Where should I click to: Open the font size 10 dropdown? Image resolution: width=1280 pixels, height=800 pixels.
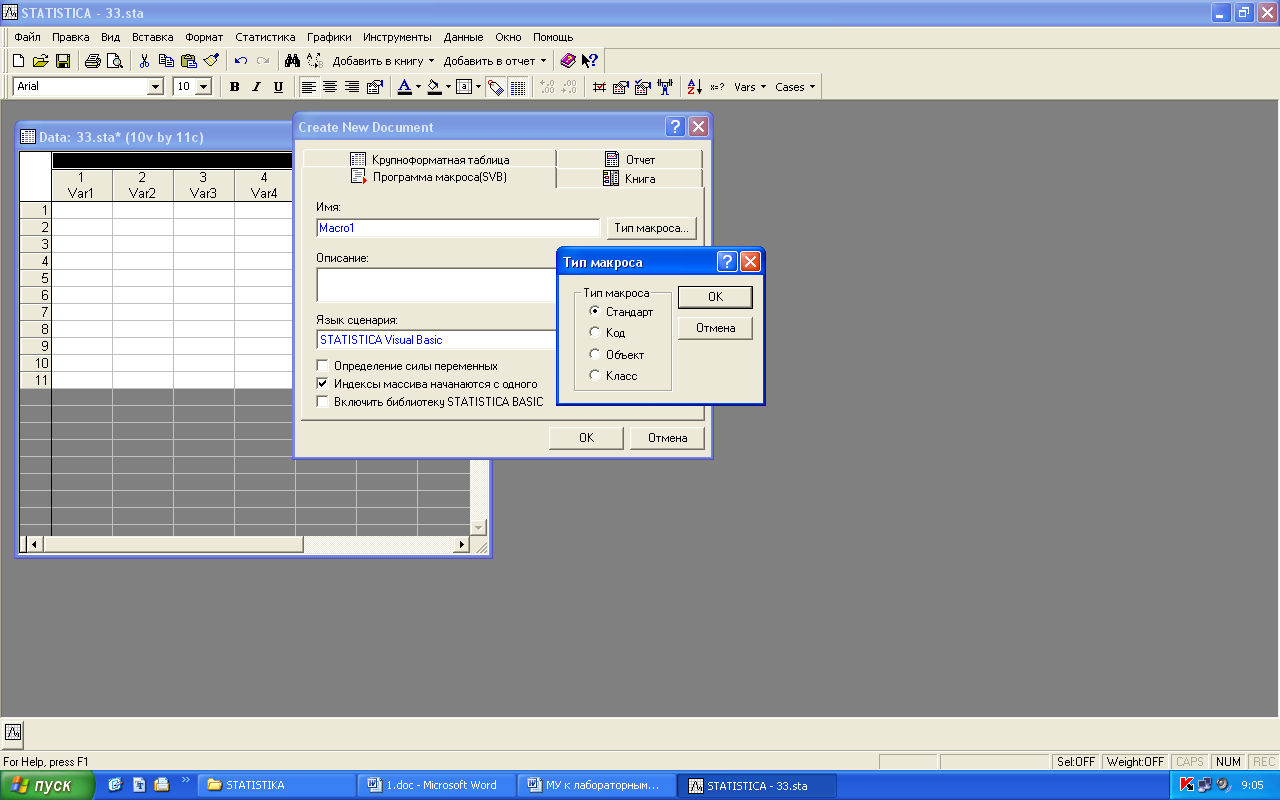pyautogui.click(x=204, y=87)
